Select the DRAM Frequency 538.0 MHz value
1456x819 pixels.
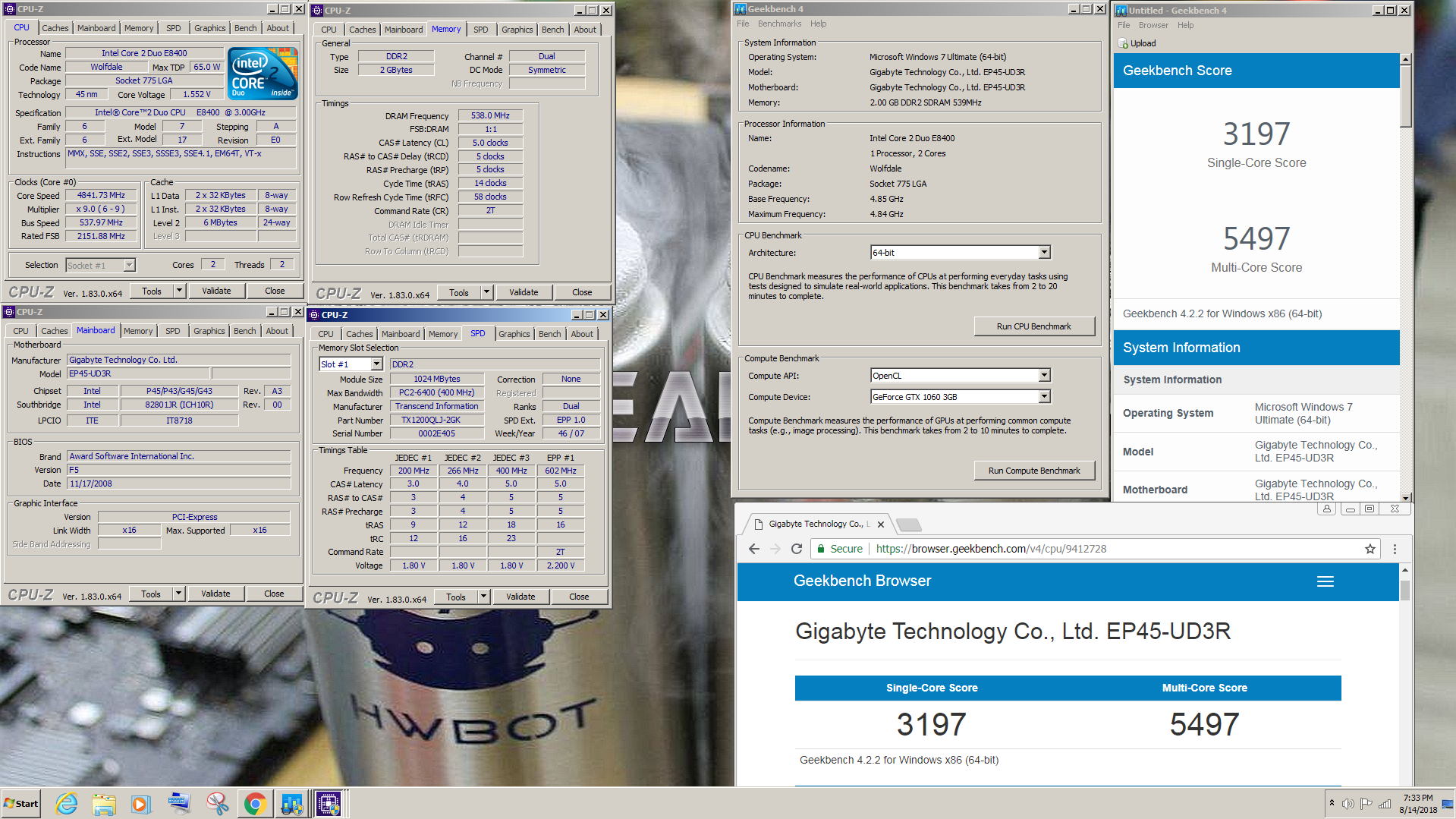[490, 115]
